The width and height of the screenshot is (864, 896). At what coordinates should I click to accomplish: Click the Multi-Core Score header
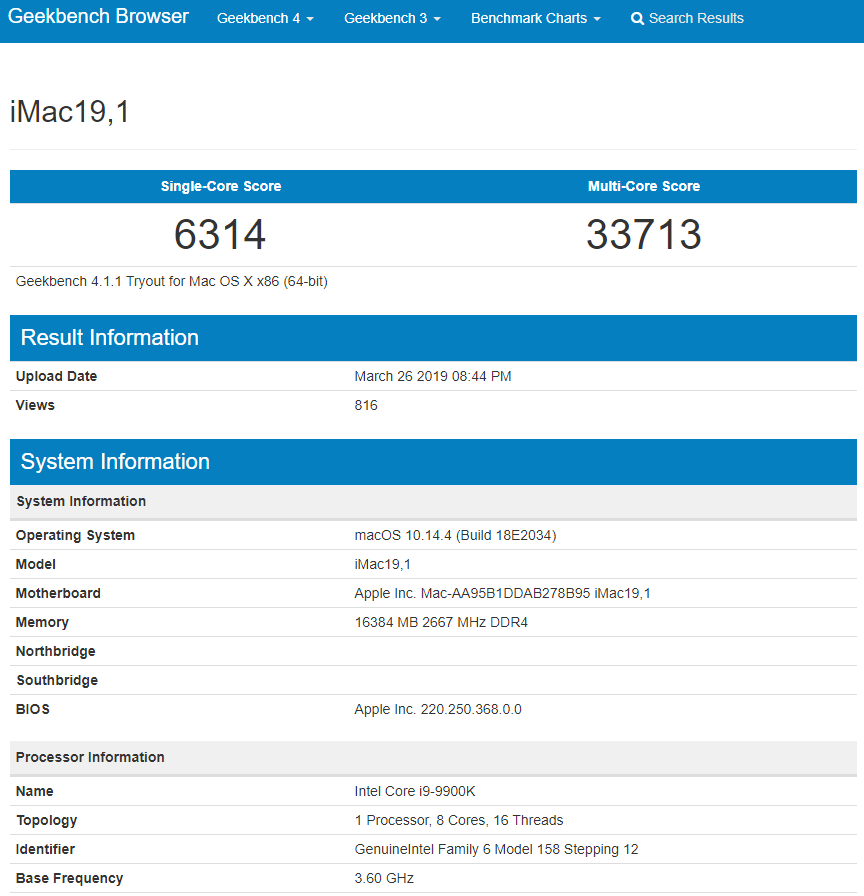coord(644,186)
